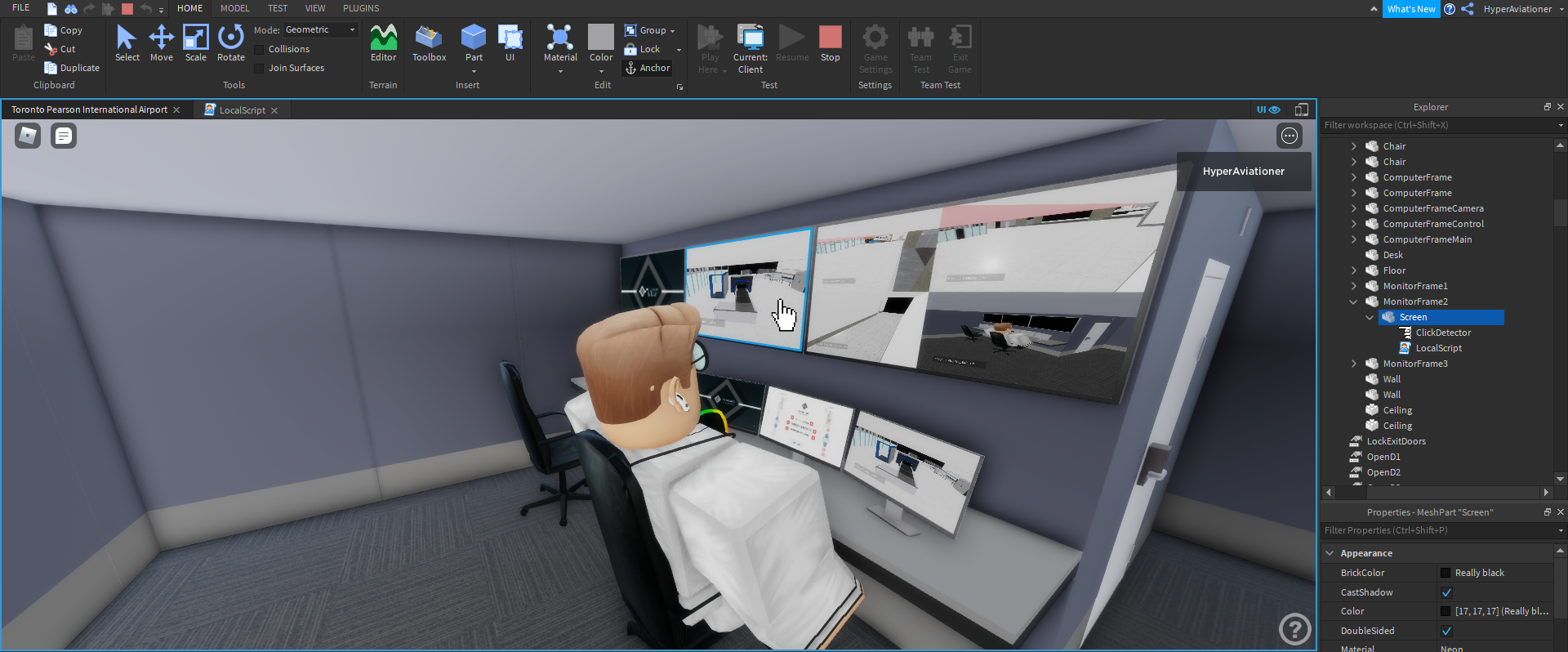Expand the MonitorFrame3 node
This screenshot has width=1568, height=652.
pos(1353,364)
